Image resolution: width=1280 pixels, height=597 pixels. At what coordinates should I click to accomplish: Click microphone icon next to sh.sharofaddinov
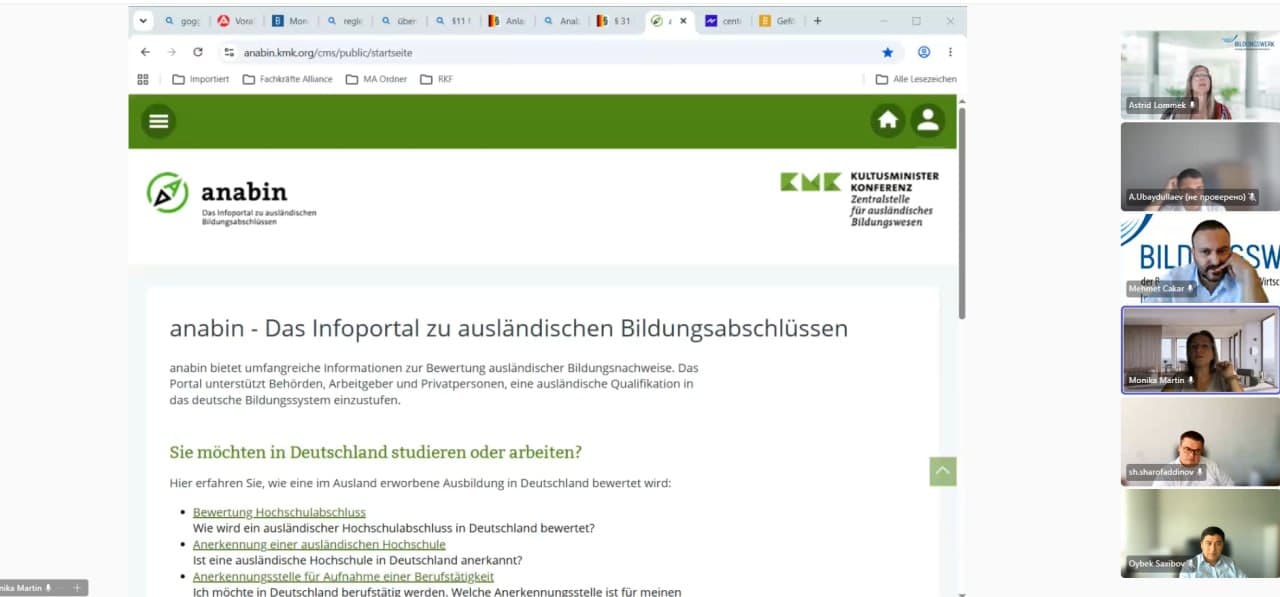(1199, 471)
